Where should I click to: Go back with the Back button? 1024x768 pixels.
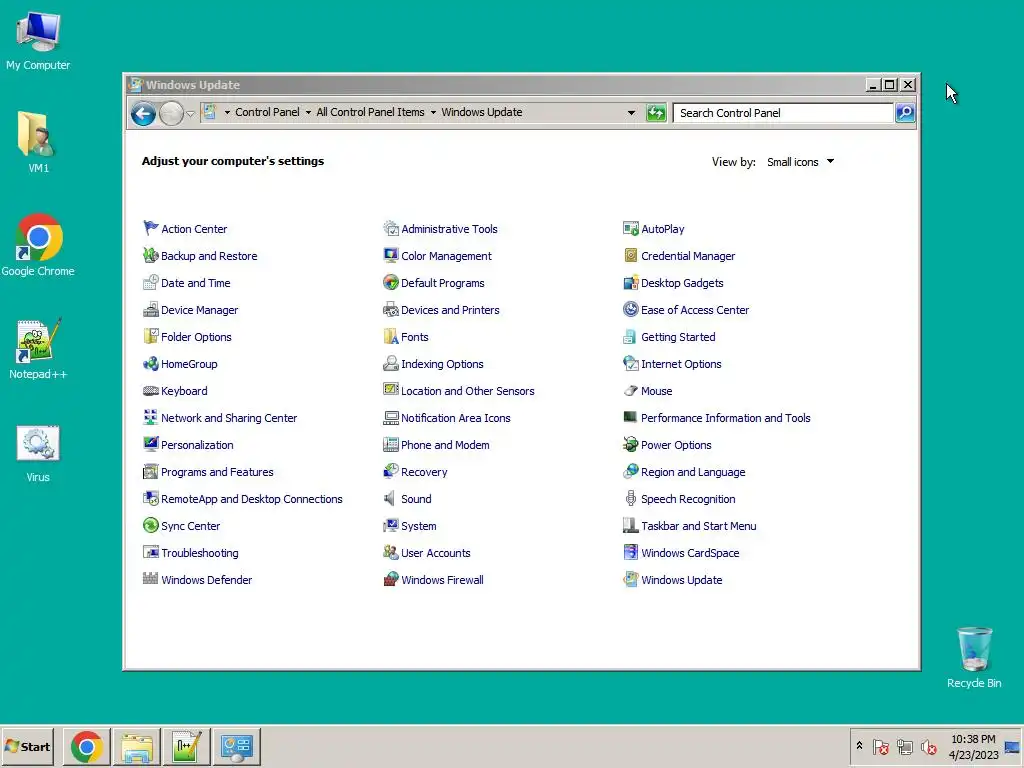point(143,114)
